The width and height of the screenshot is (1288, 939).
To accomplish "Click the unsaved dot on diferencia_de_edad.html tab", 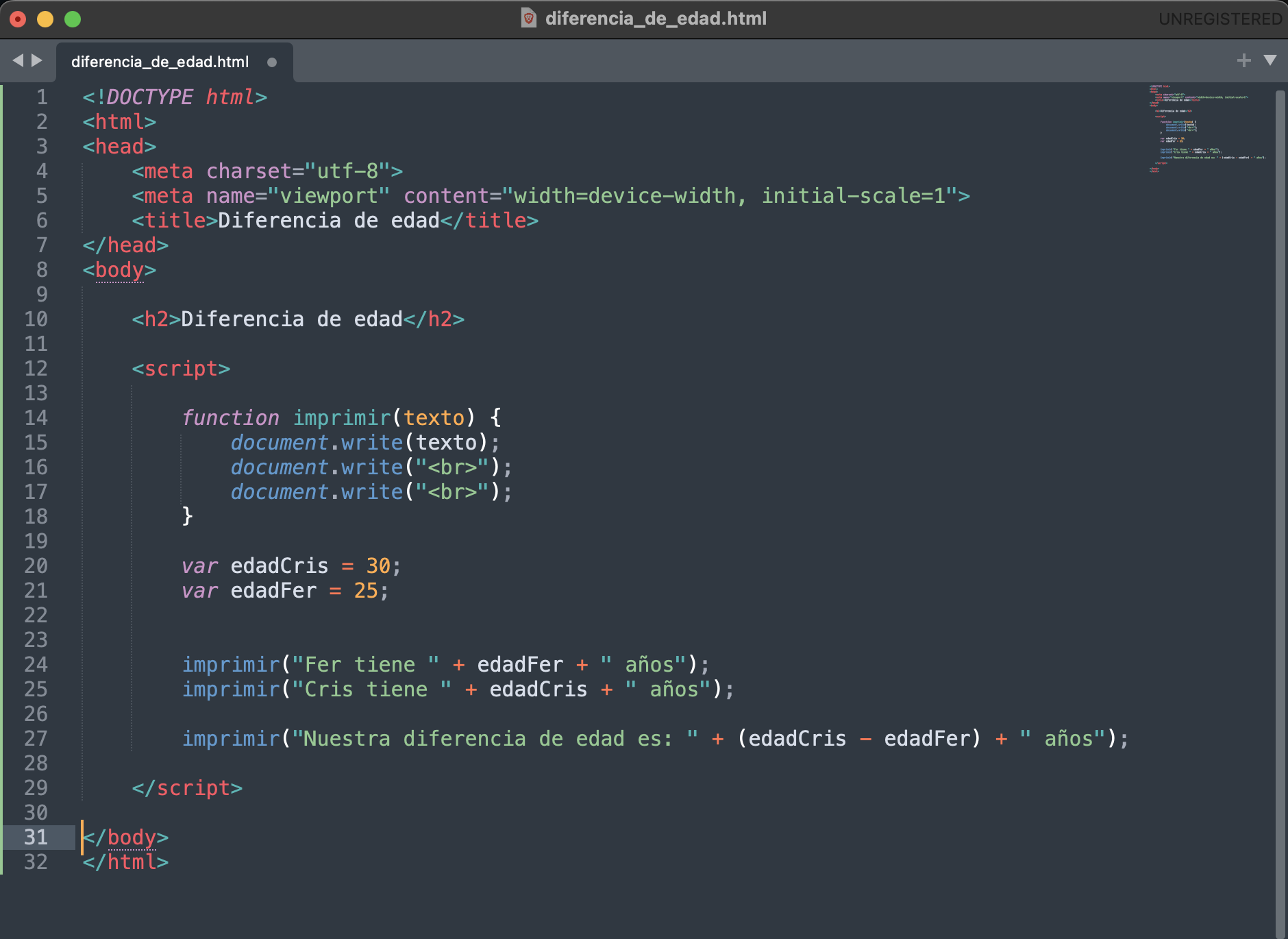I will 272,62.
